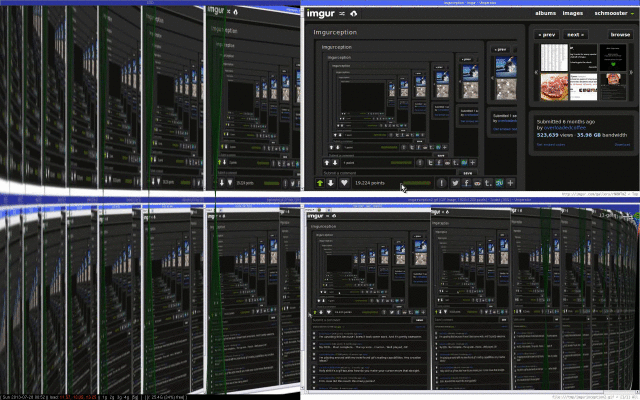Screen dimensions: 640x400
Task: Click the Imgurception post title
Action: [335, 32]
